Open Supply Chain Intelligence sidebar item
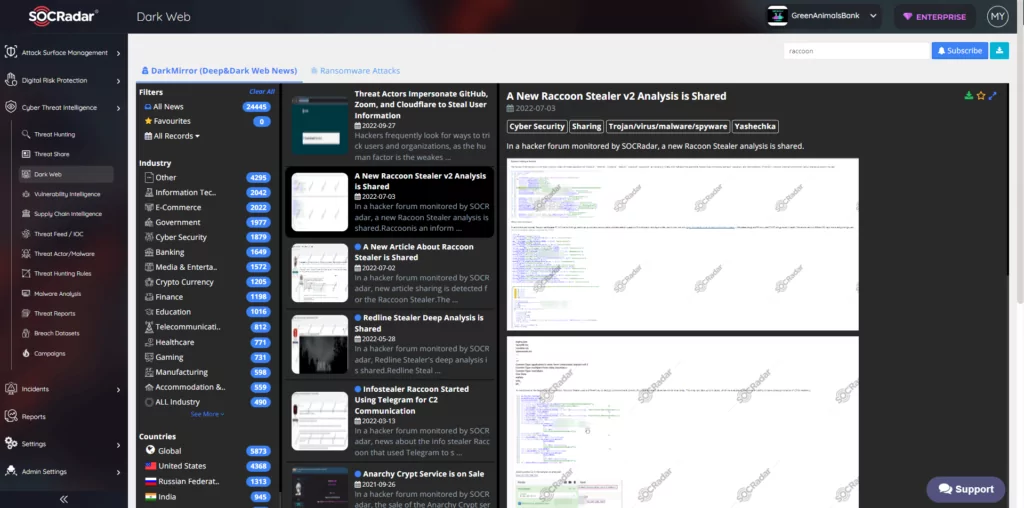 click(68, 214)
